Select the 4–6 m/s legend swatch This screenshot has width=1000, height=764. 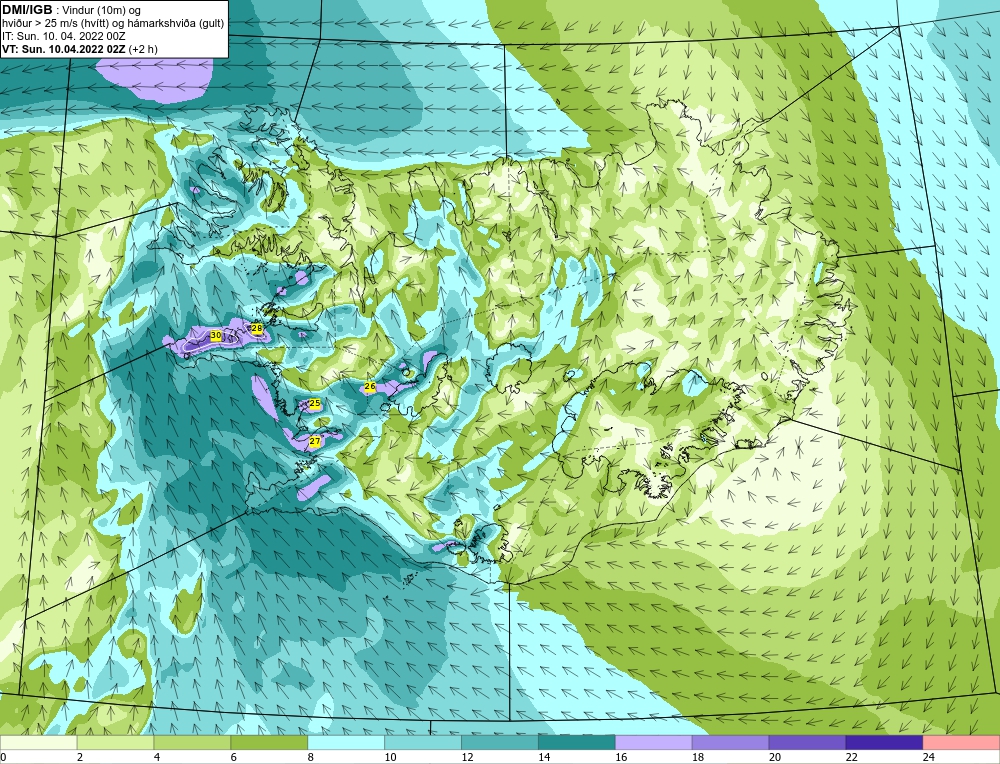pyautogui.click(x=192, y=742)
